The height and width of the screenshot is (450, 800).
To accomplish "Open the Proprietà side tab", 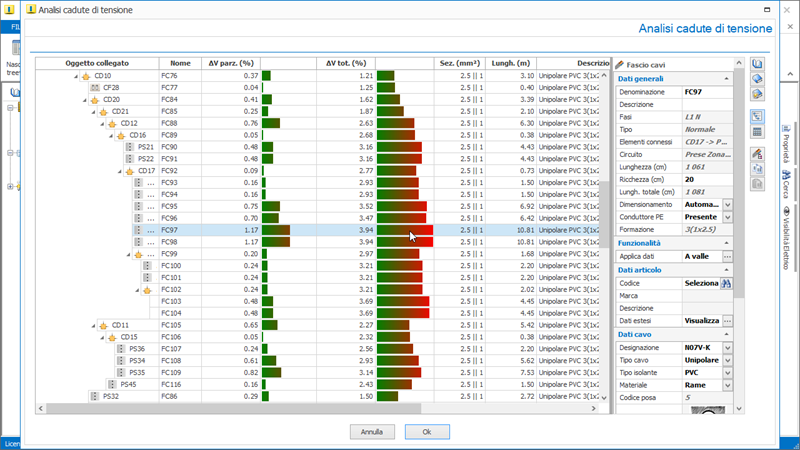I will click(786, 144).
